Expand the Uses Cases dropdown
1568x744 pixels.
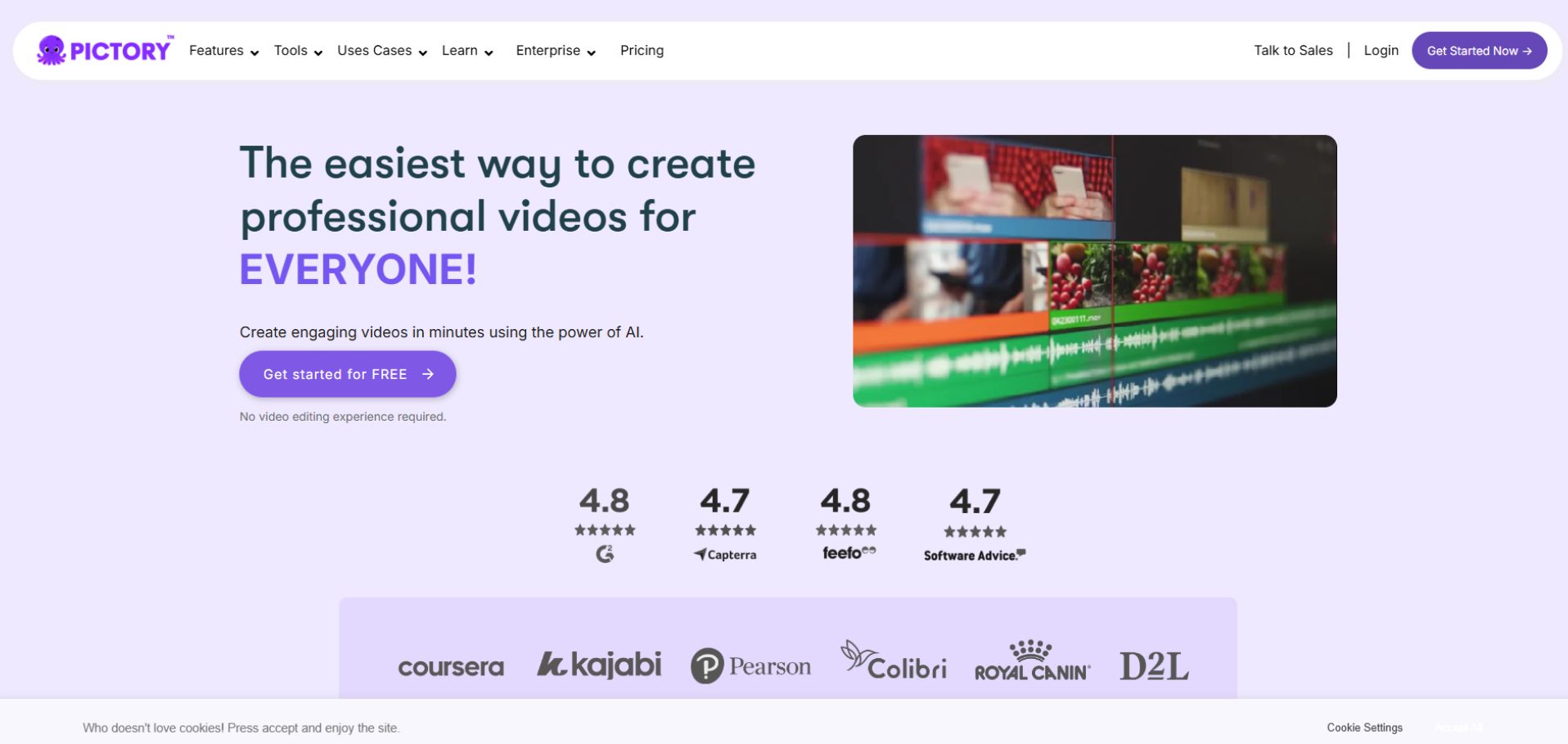[x=382, y=51]
